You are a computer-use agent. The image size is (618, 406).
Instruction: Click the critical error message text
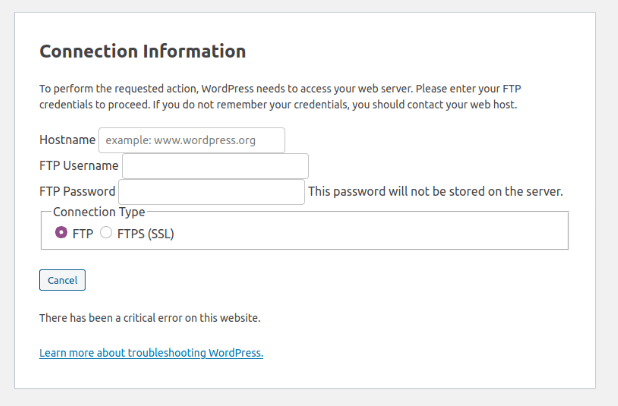click(149, 318)
